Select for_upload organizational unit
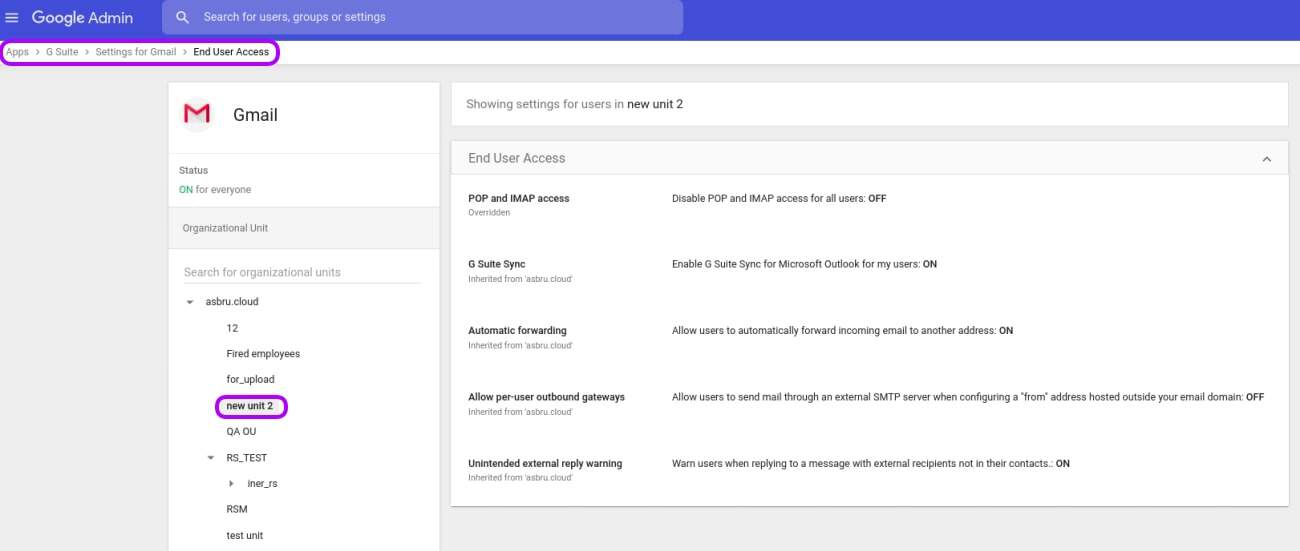 tap(250, 380)
